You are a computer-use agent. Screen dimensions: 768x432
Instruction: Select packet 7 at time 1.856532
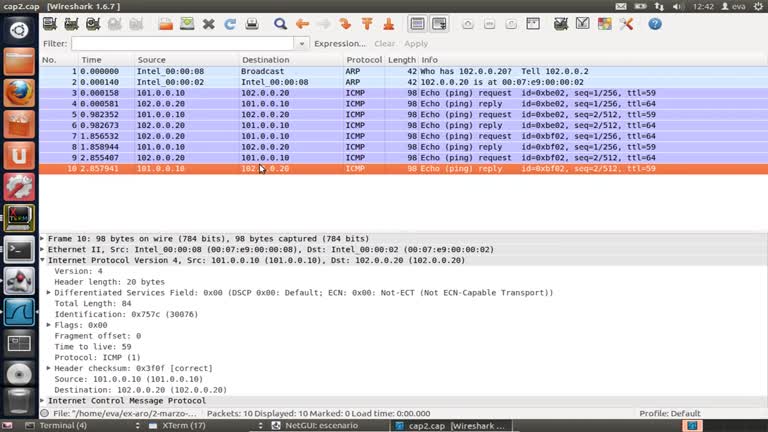[x=403, y=136]
